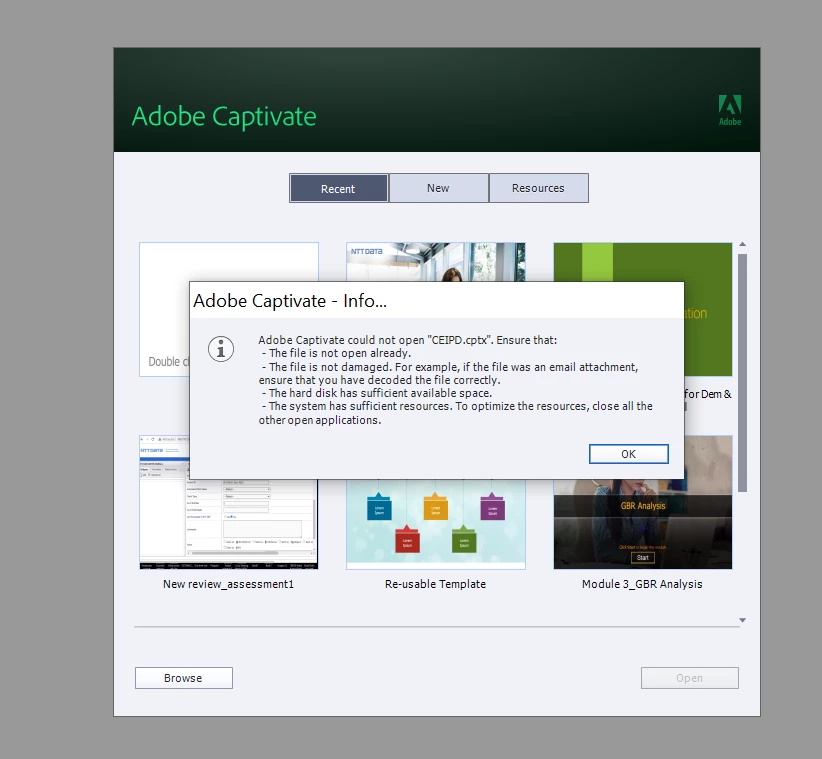822x759 pixels.
Task: Click the disabled Open button
Action: point(689,678)
